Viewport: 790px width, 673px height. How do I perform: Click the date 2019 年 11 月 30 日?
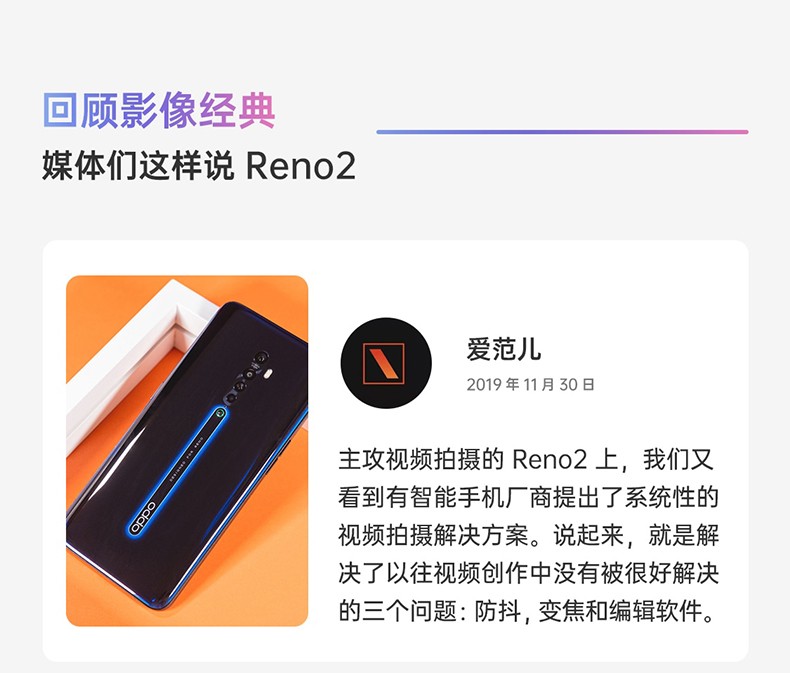click(x=531, y=385)
